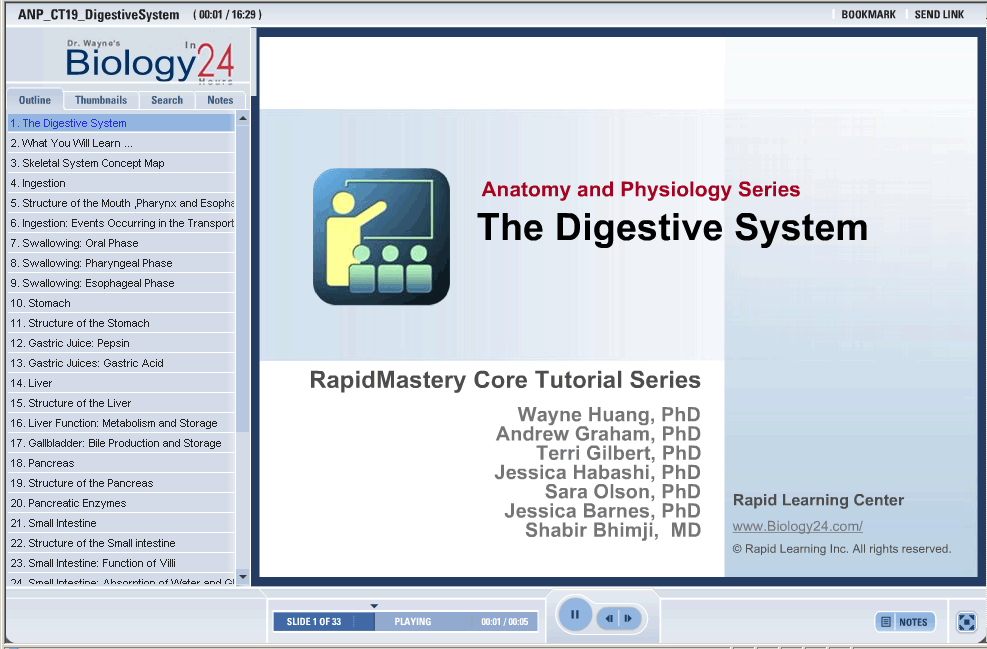Screen dimensions: 987x649
Task: Expand the slide selector triangle above progress bar
Action: (374, 606)
